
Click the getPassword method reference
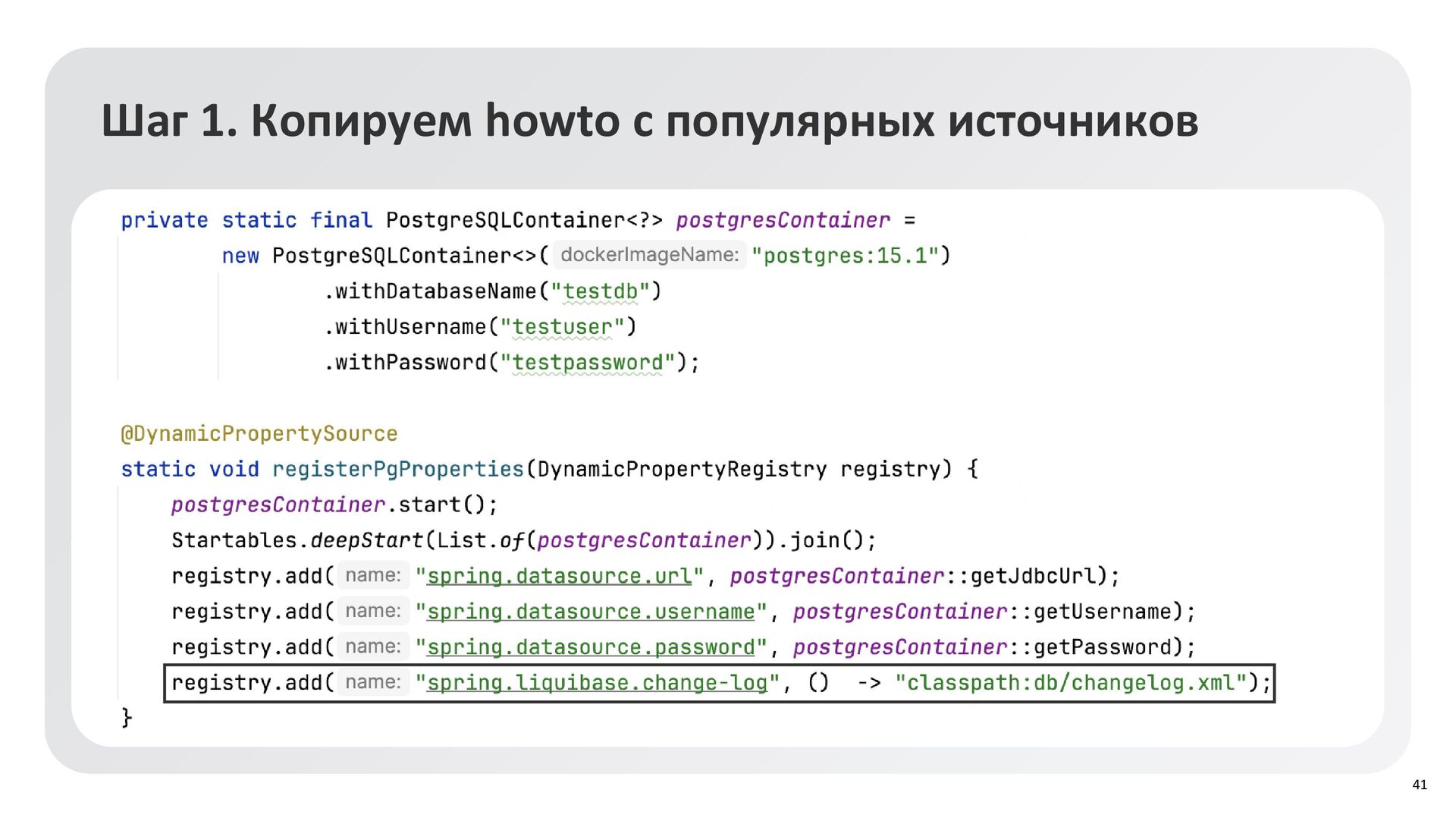point(1103,647)
